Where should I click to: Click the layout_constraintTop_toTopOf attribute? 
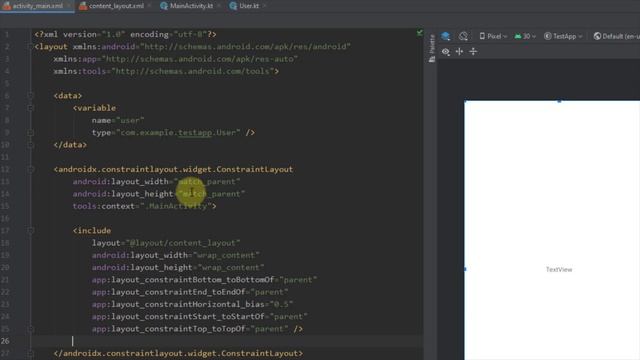190,329
